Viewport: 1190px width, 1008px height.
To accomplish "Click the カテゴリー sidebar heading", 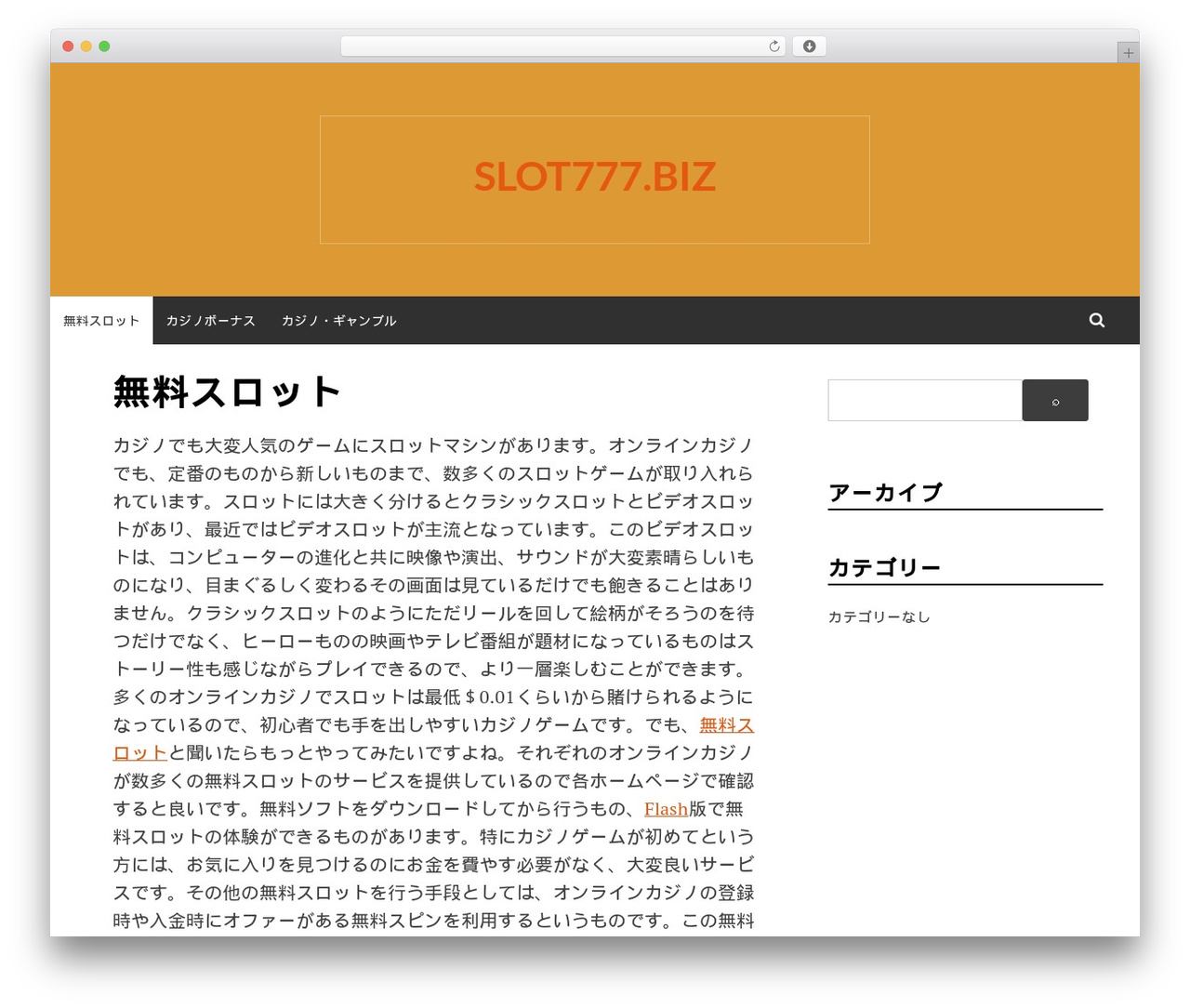I will click(884, 567).
